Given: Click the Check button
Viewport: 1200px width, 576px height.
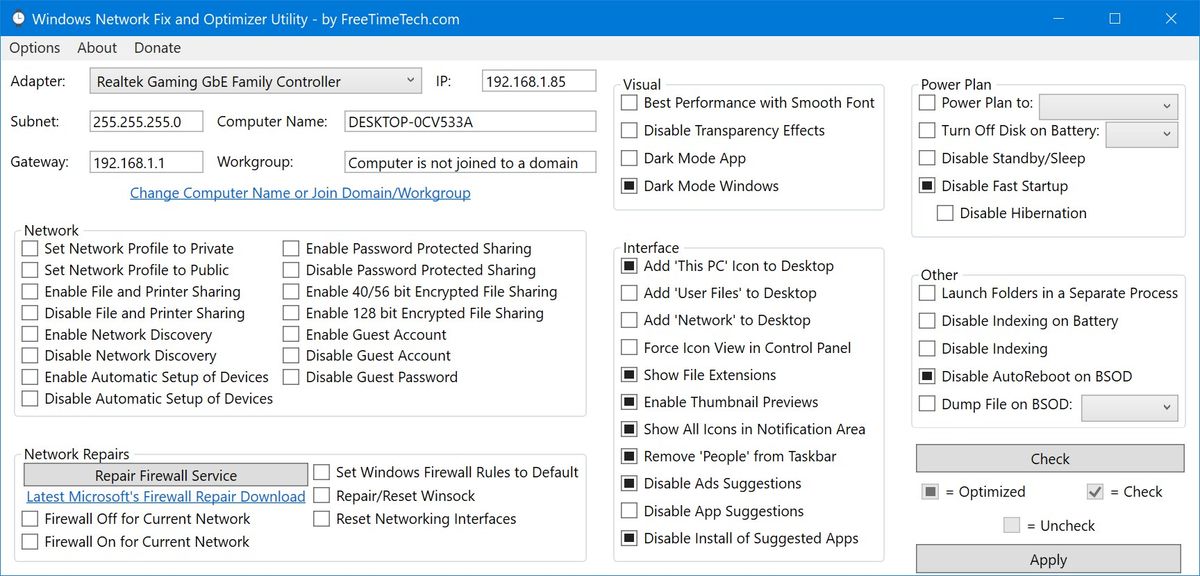Looking at the screenshot, I should 1049,458.
